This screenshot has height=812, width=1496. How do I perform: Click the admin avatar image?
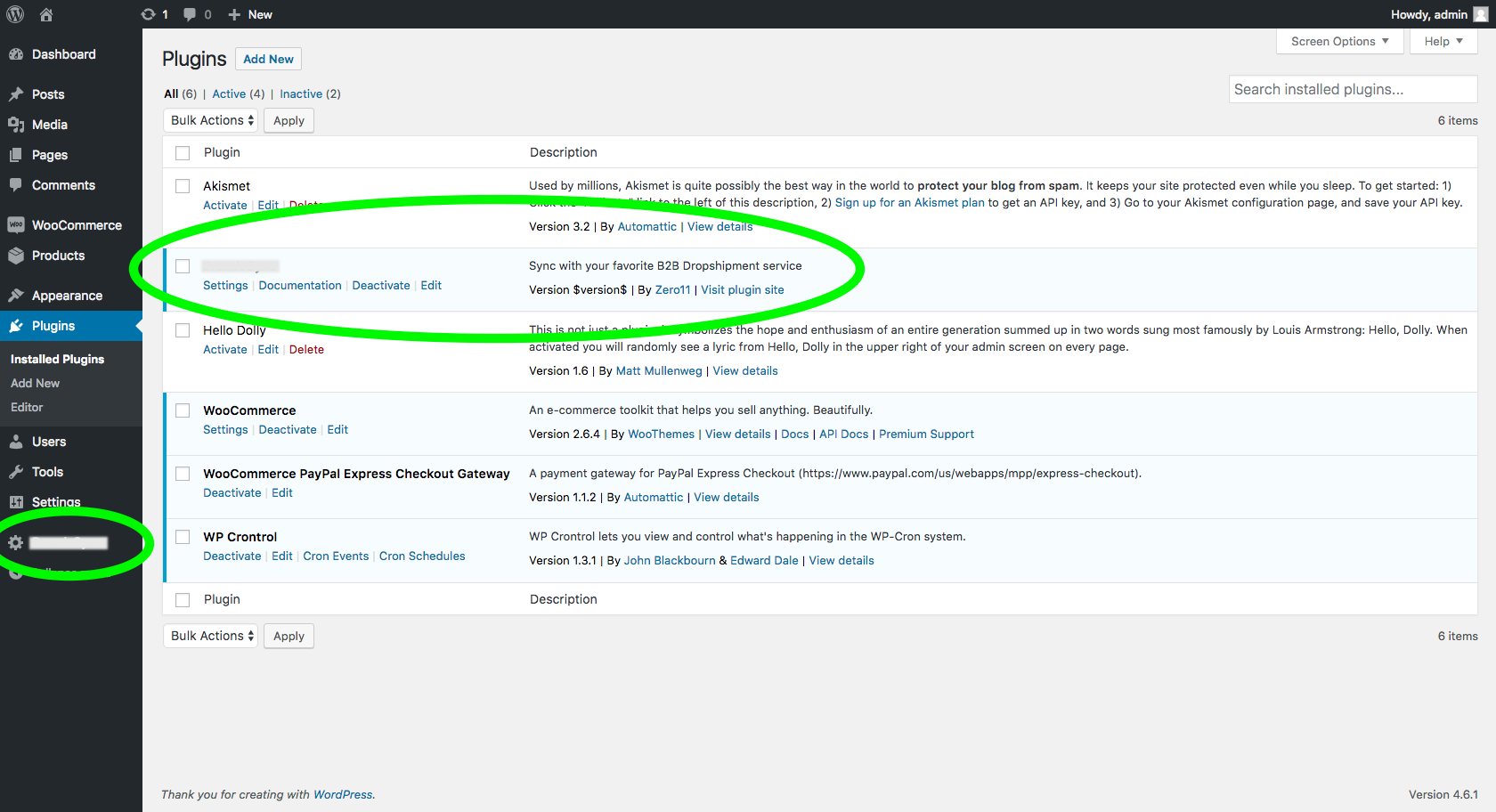[1481, 14]
